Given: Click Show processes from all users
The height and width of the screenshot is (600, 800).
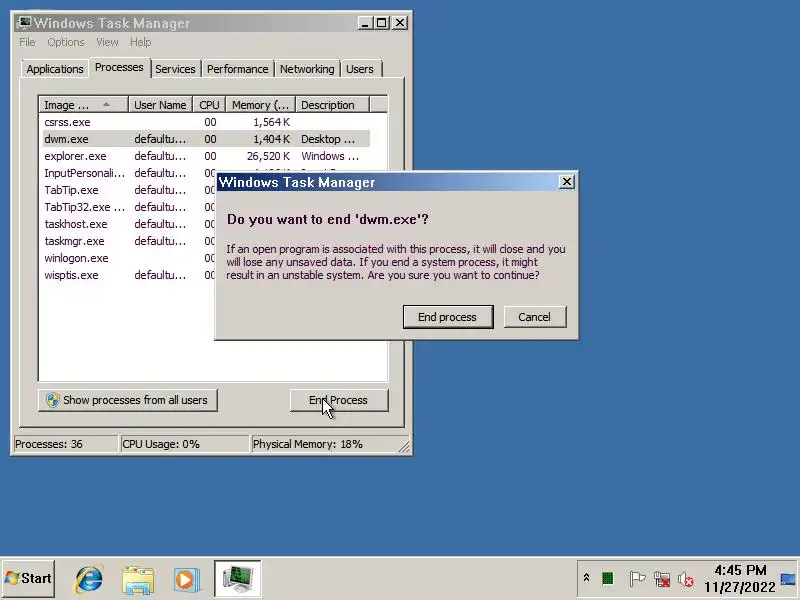Looking at the screenshot, I should [128, 400].
